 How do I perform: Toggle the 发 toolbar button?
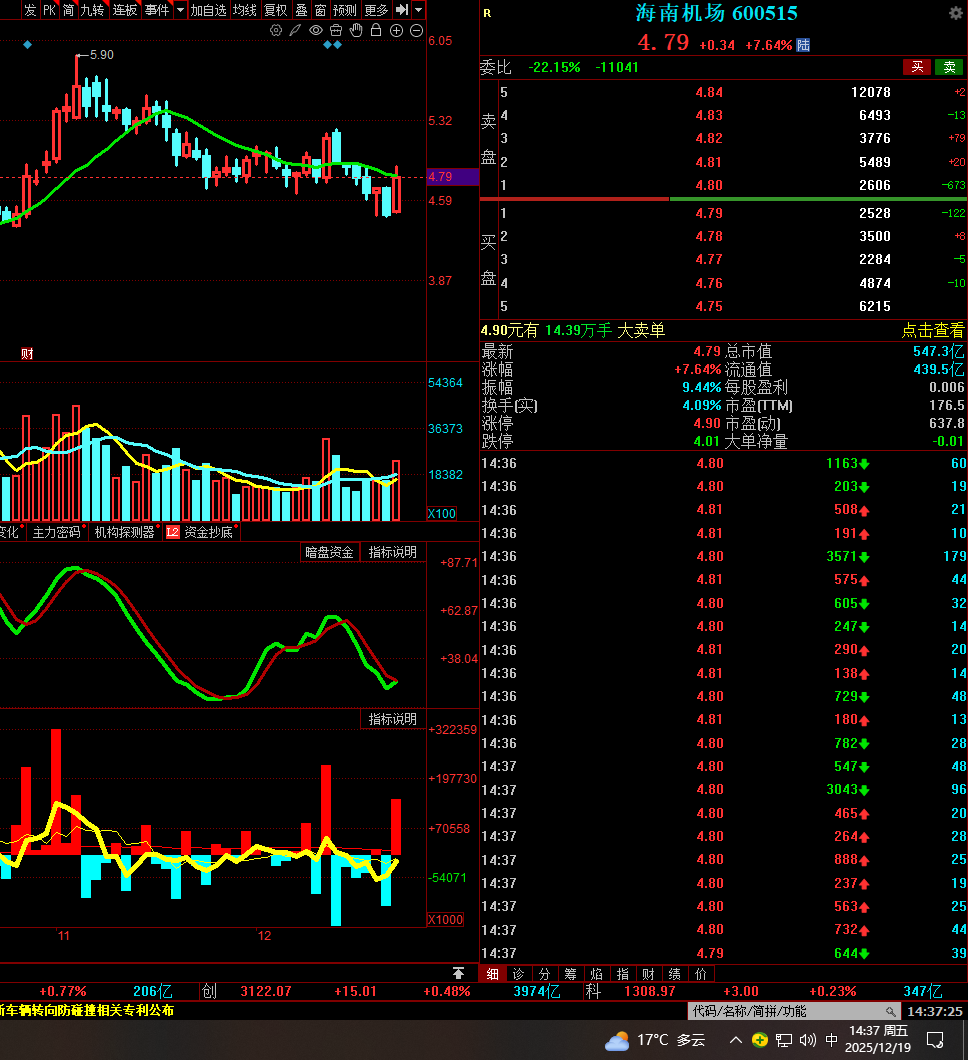pyautogui.click(x=30, y=10)
